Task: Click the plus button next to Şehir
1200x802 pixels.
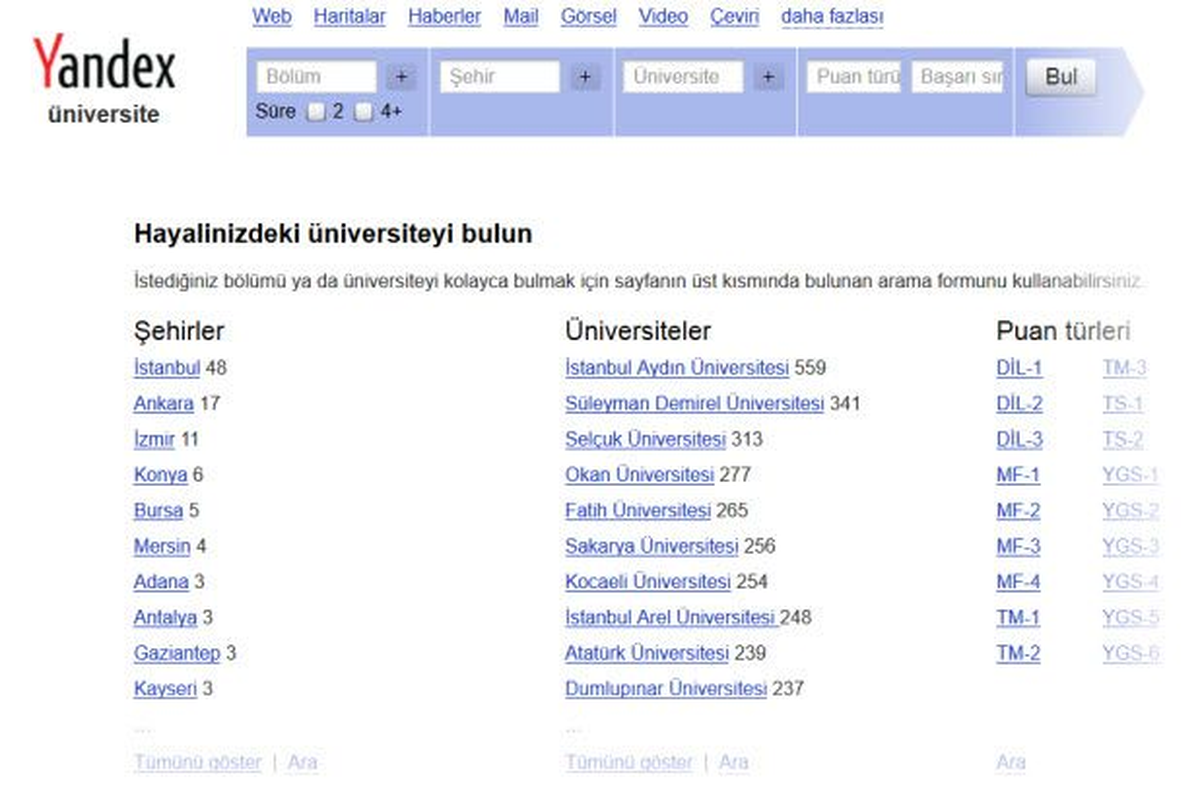Action: point(585,77)
